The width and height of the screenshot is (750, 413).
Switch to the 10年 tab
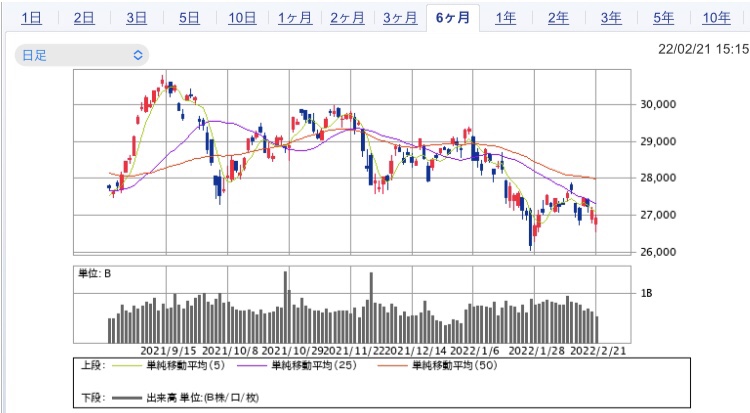click(x=717, y=18)
